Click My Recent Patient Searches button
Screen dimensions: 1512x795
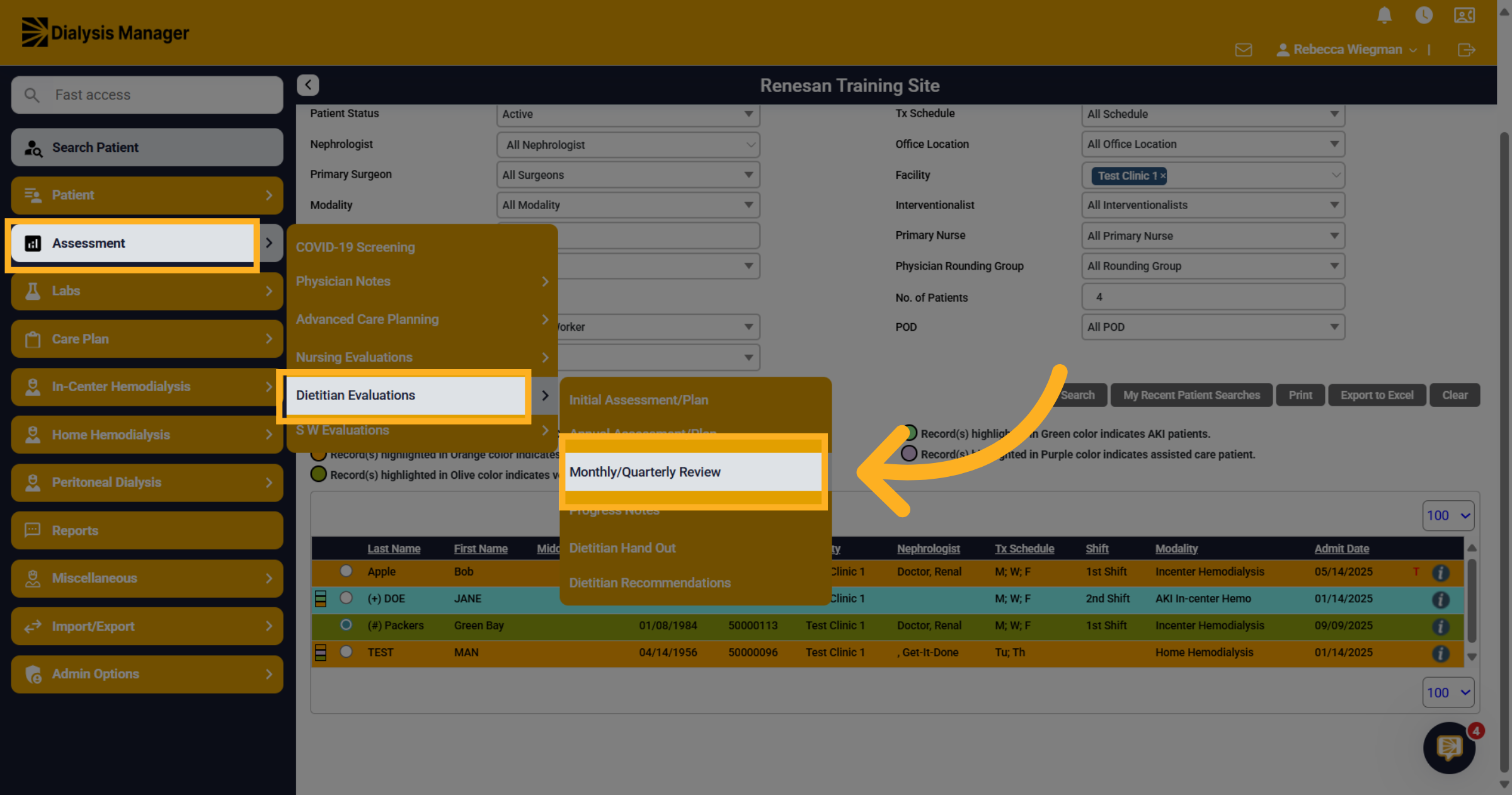(x=1191, y=395)
